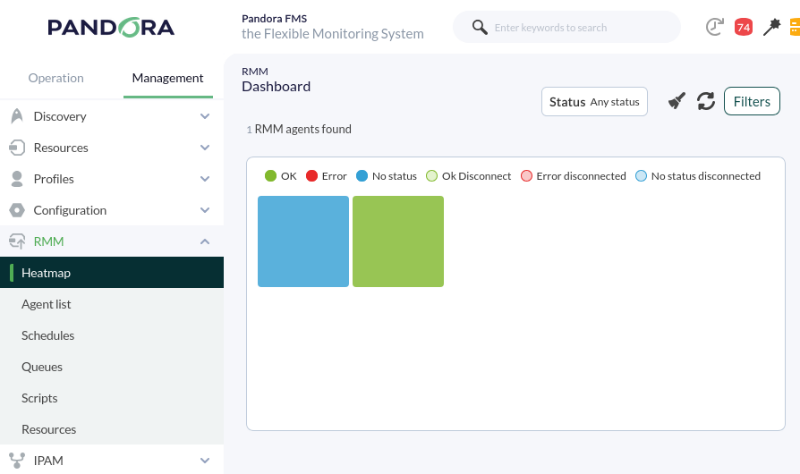Open the Profiles menu item
Image resolution: width=800 pixels, height=474 pixels.
point(54,179)
